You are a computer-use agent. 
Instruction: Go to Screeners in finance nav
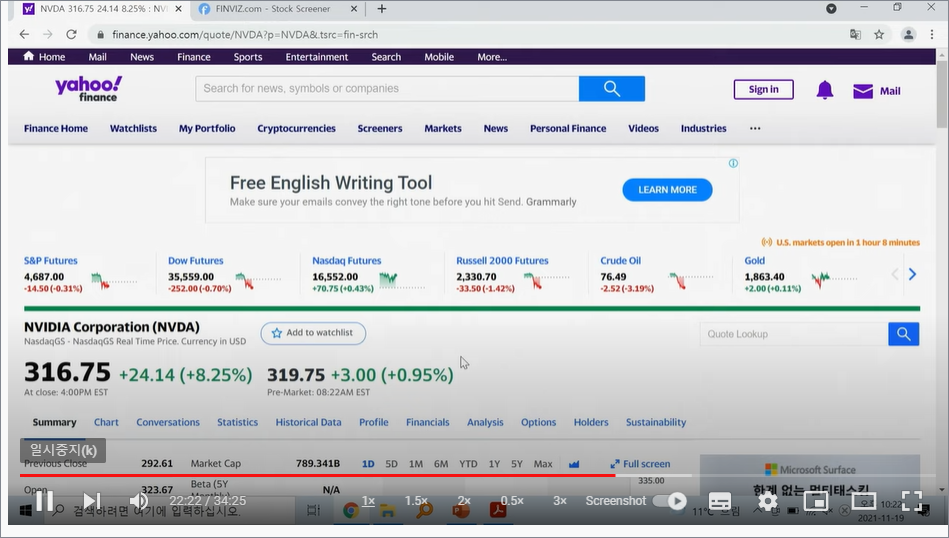click(379, 128)
